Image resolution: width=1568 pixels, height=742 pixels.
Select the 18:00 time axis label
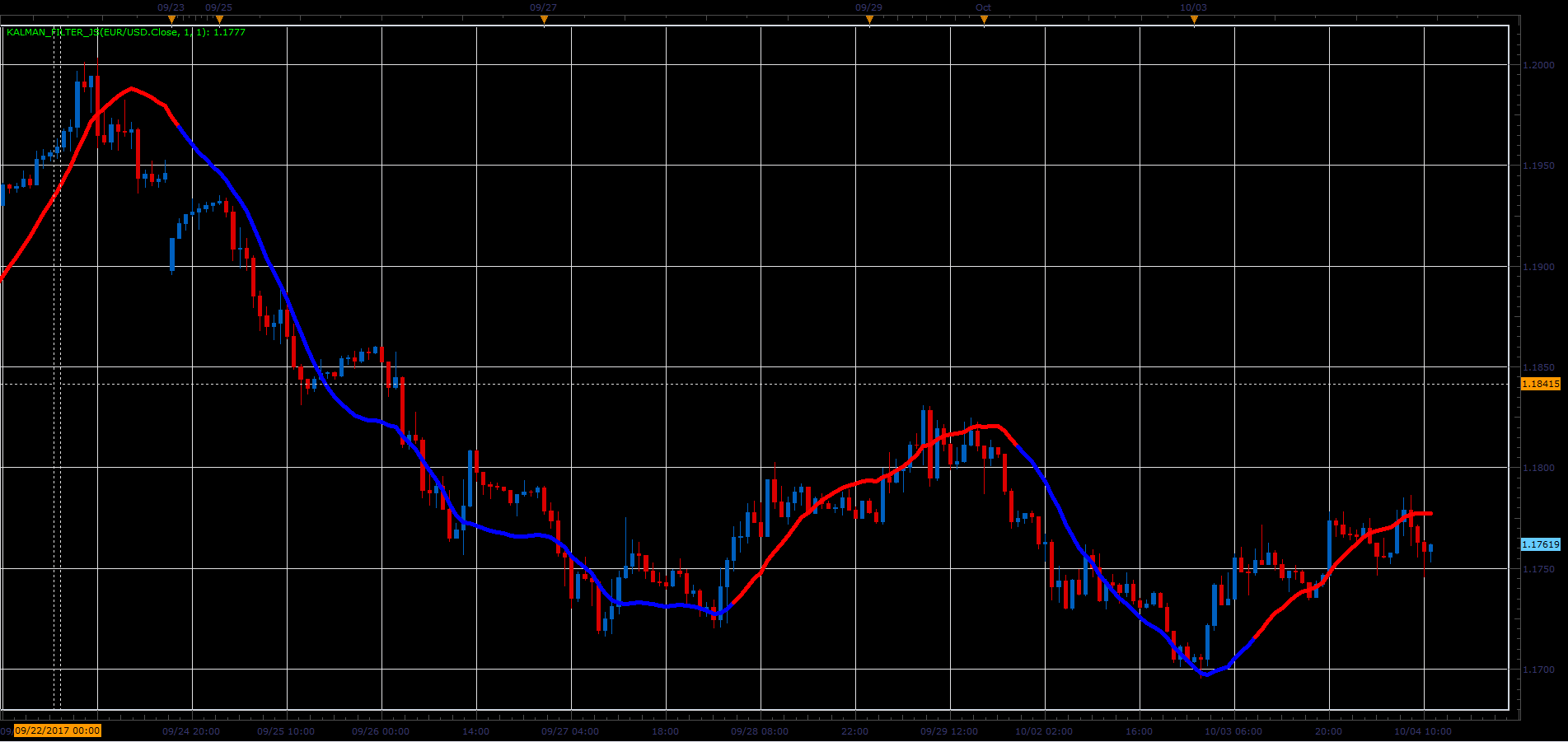pyautogui.click(x=666, y=731)
